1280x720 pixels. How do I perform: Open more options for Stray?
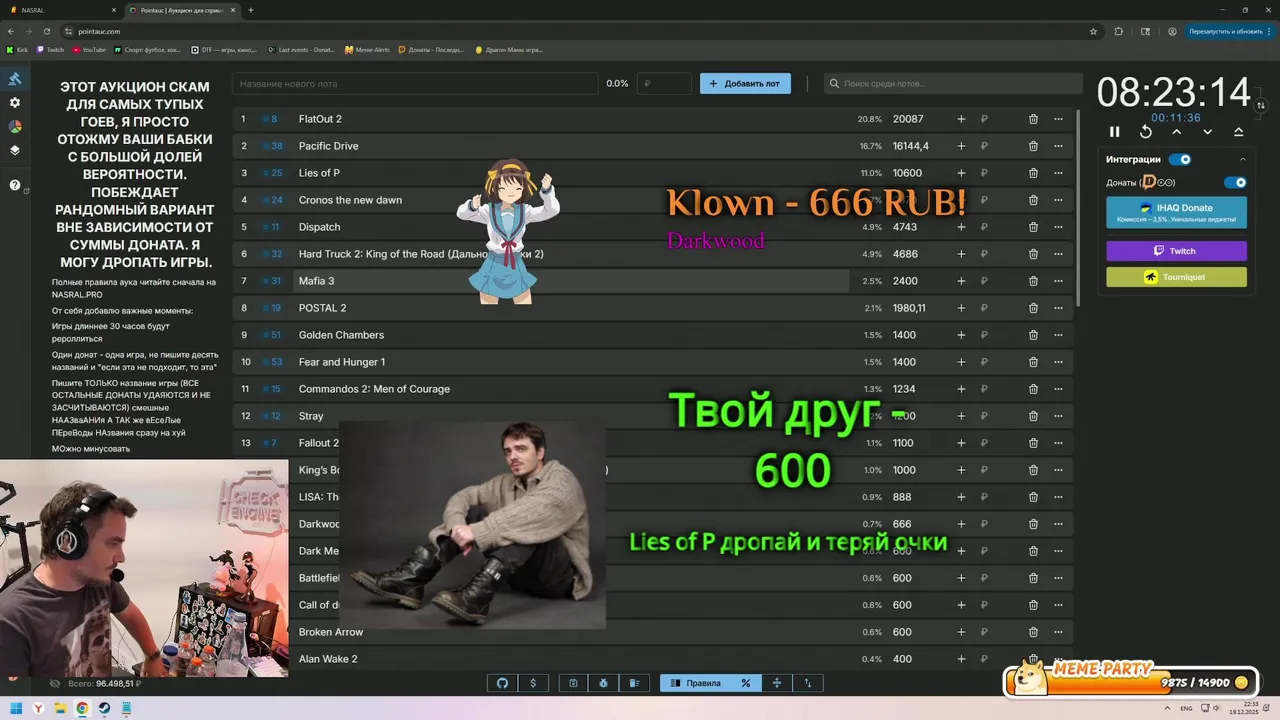tap(1058, 416)
